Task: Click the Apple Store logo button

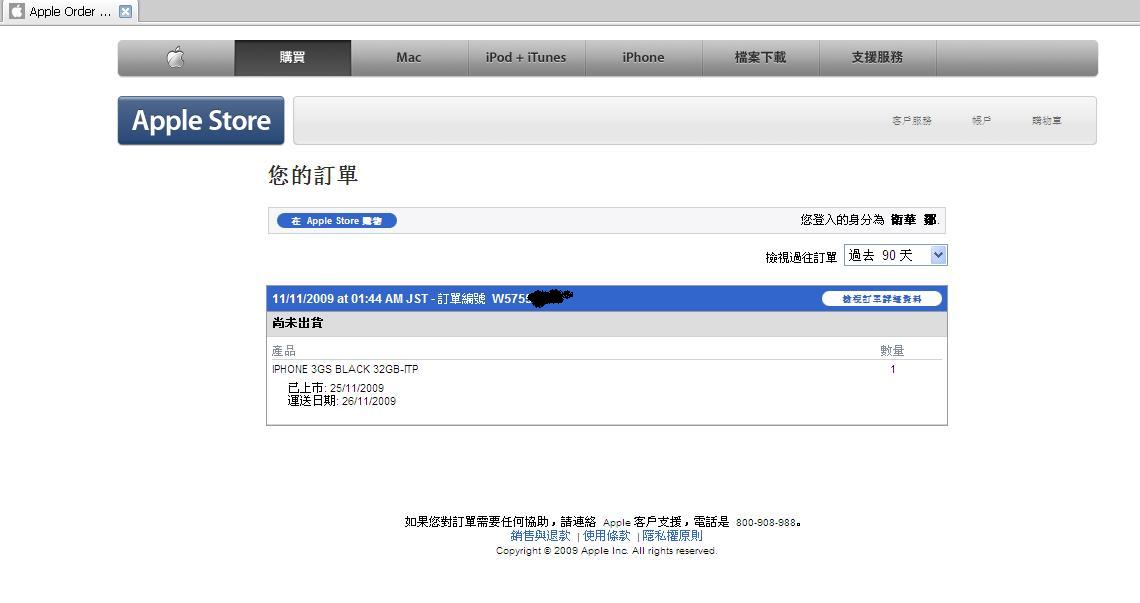Action: (x=201, y=121)
